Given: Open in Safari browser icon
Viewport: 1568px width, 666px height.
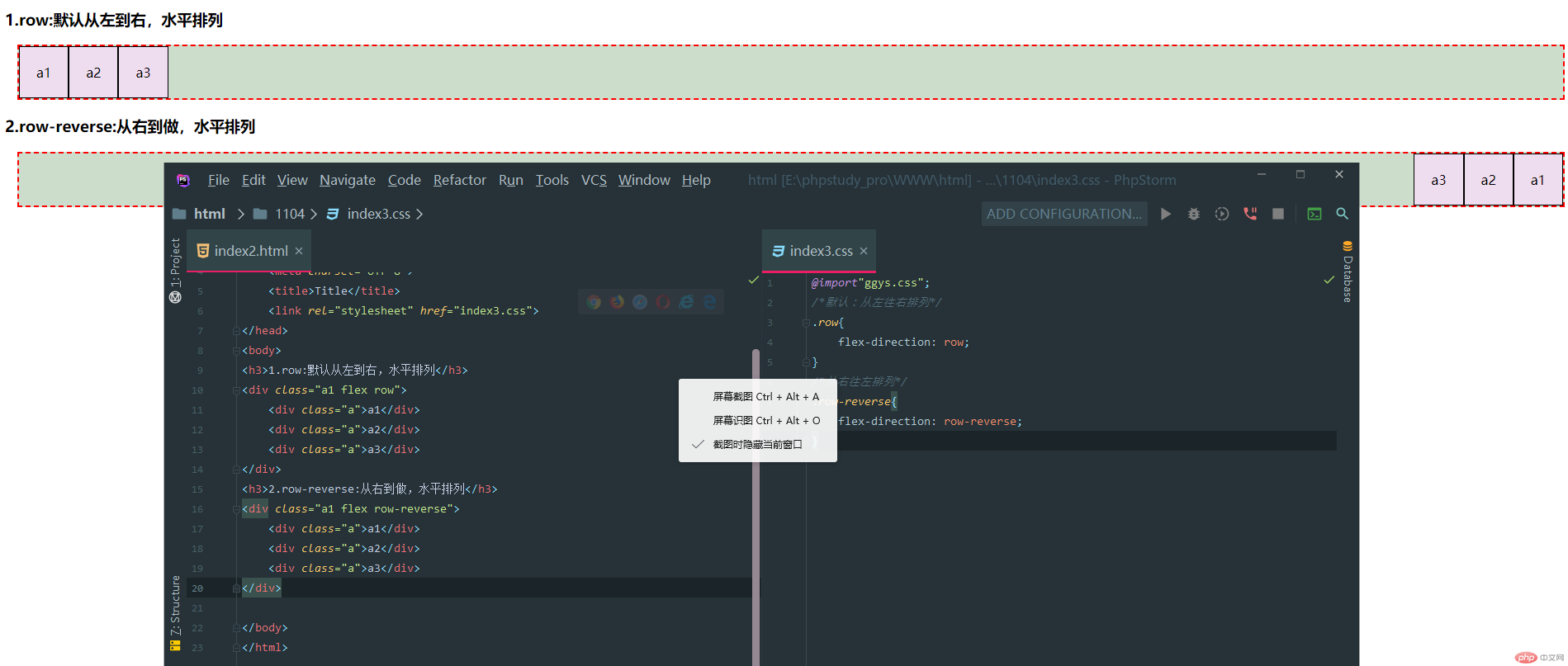Looking at the screenshot, I should click(x=640, y=302).
